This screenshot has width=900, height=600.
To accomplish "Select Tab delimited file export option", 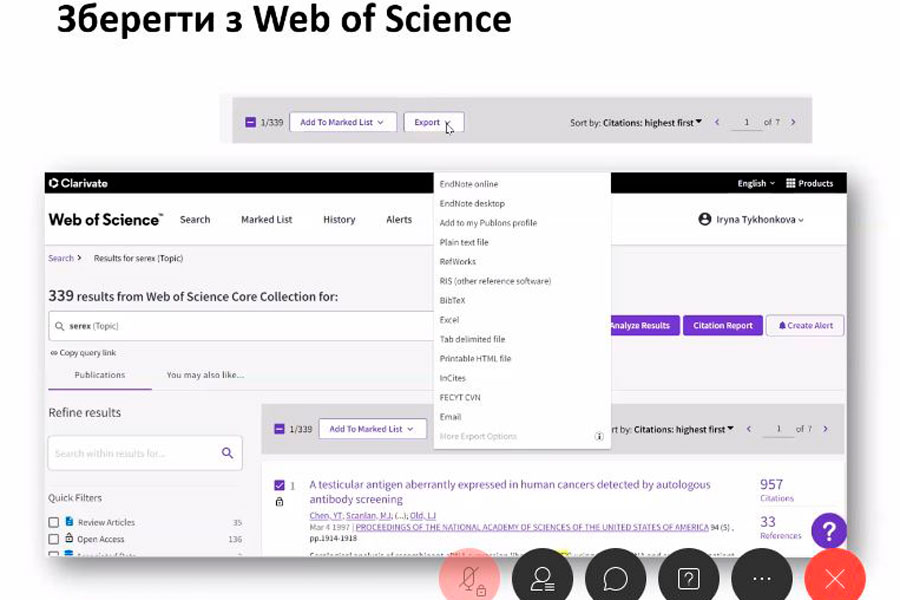I will pyautogui.click(x=472, y=339).
